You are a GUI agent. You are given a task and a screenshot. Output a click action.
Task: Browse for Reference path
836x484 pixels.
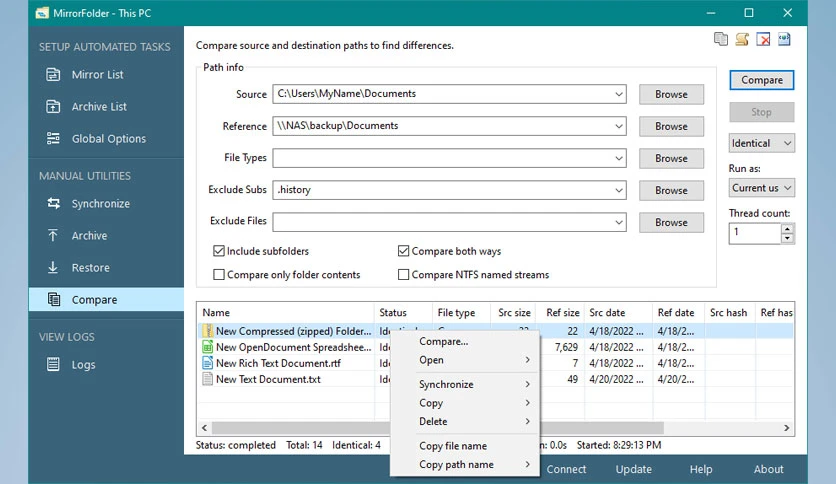671,126
